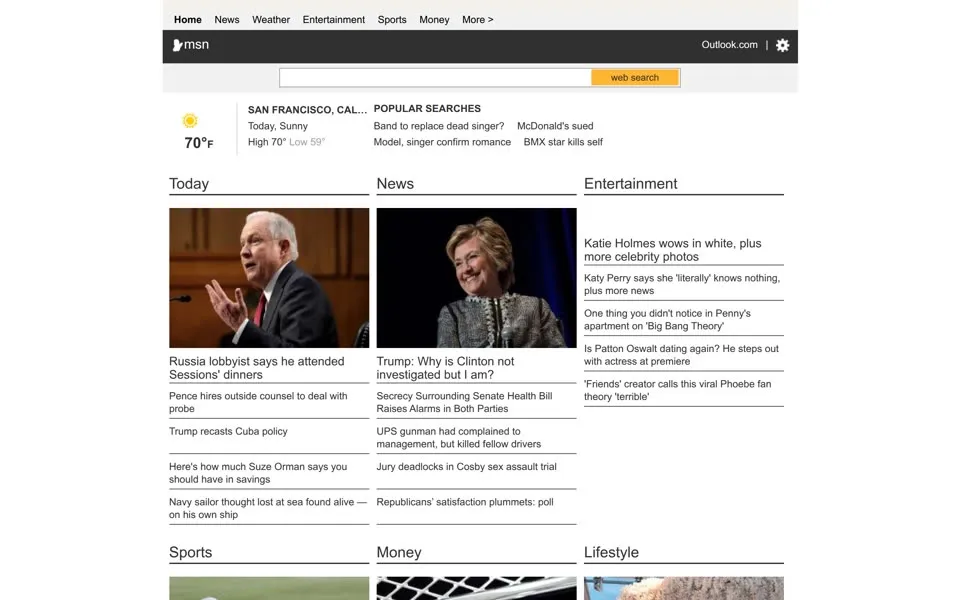Open the Today section heading

point(189,184)
